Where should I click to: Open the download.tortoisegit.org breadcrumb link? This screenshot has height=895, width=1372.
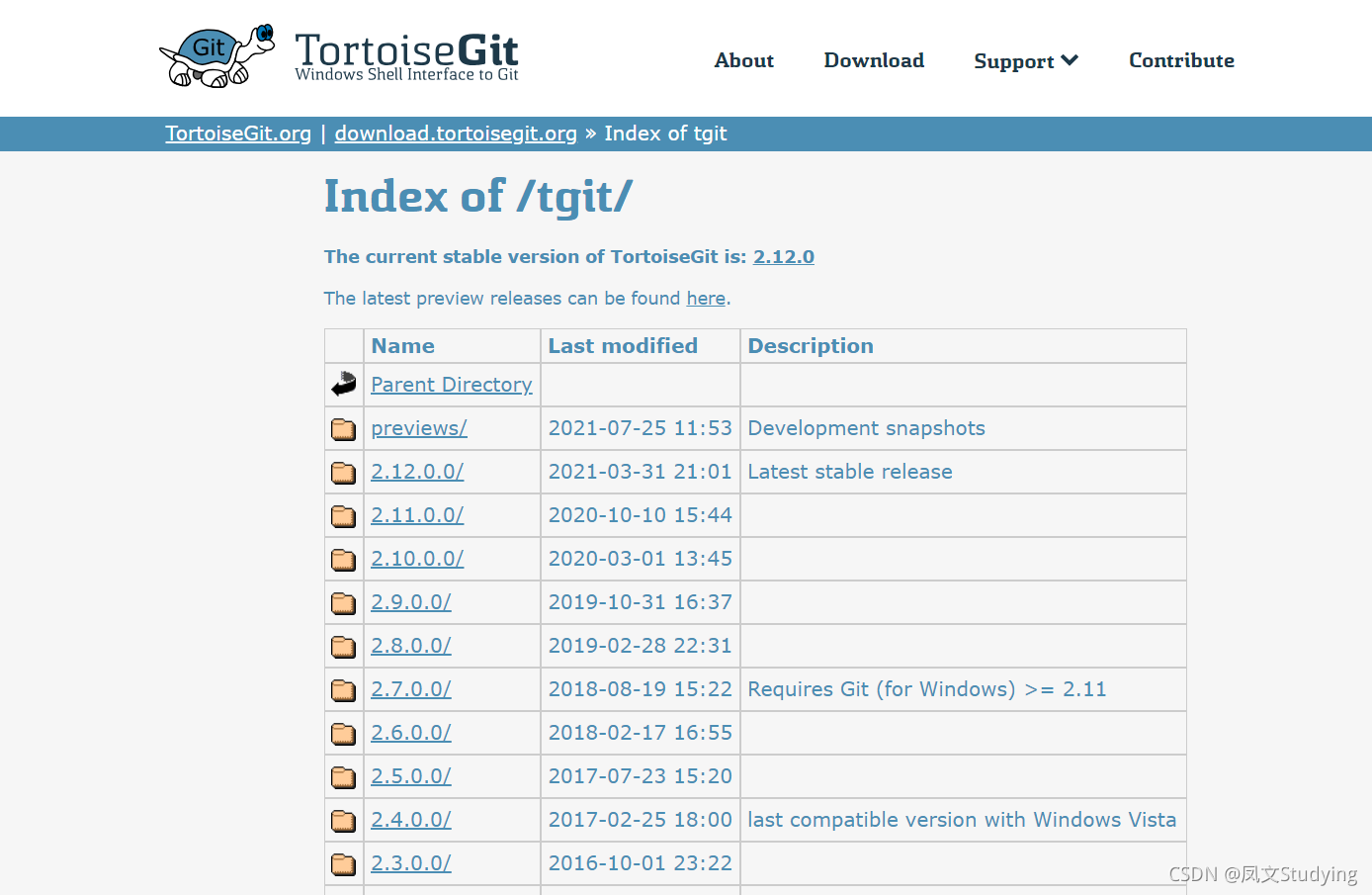455,133
